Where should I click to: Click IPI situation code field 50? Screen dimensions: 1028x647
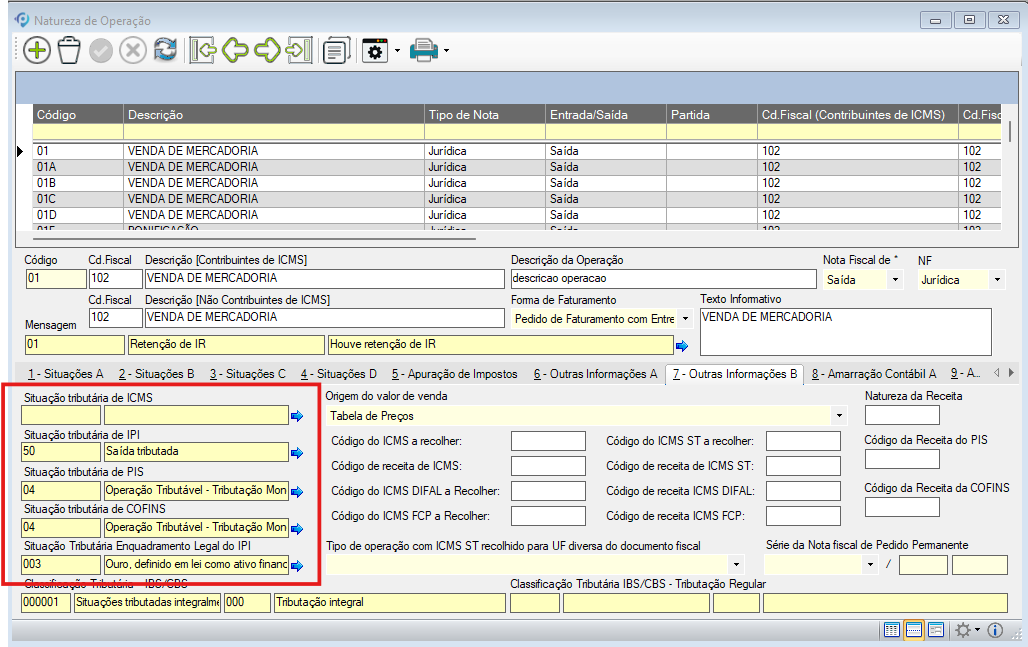61,452
